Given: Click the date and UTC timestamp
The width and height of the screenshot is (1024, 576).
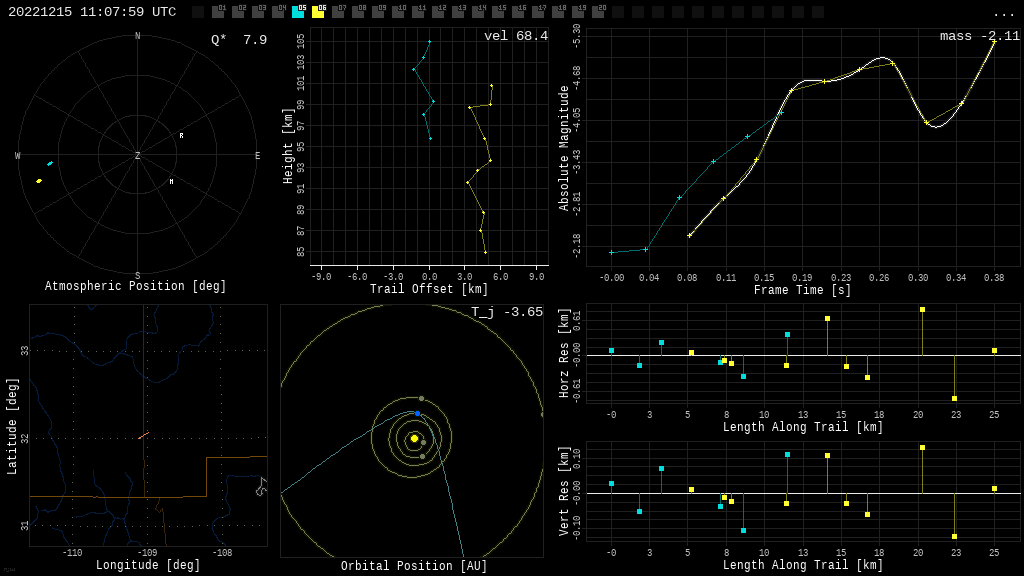Looking at the screenshot, I should [x=92, y=12].
